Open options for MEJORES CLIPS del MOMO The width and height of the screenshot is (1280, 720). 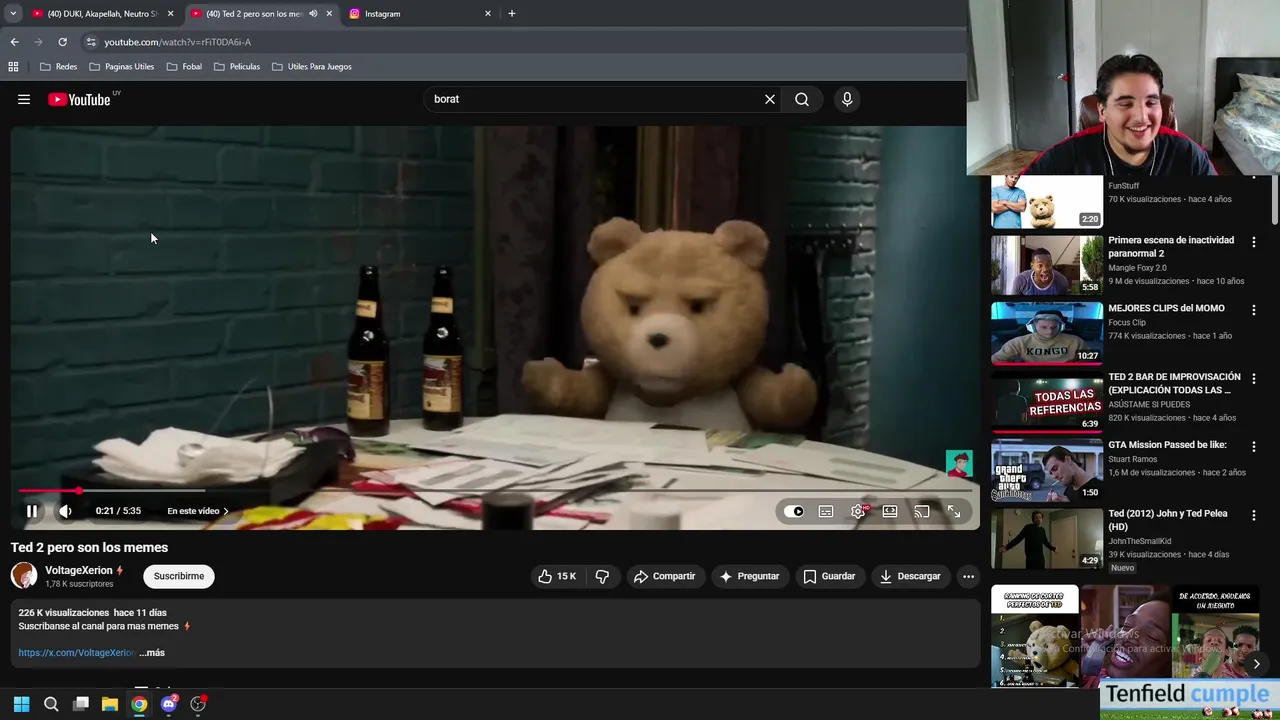pyautogui.click(x=1254, y=310)
